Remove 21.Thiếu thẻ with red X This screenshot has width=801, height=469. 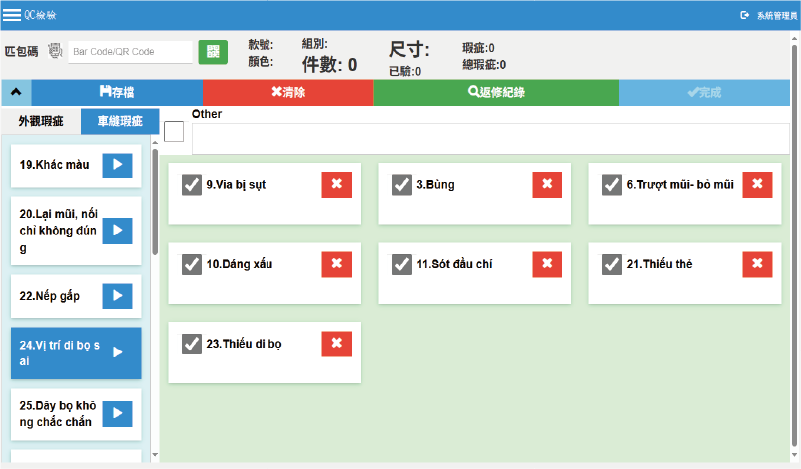[x=757, y=264]
